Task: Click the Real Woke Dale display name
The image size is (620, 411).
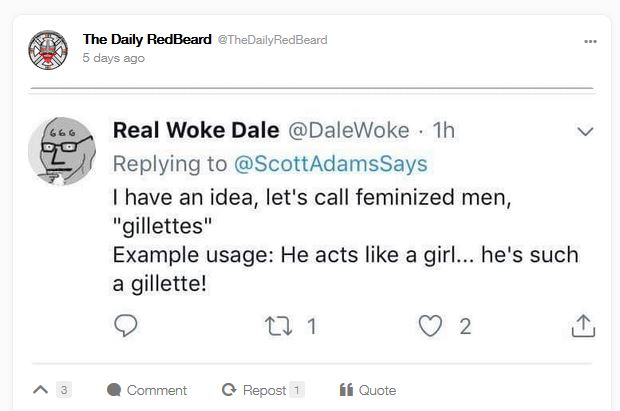Action: [196, 131]
